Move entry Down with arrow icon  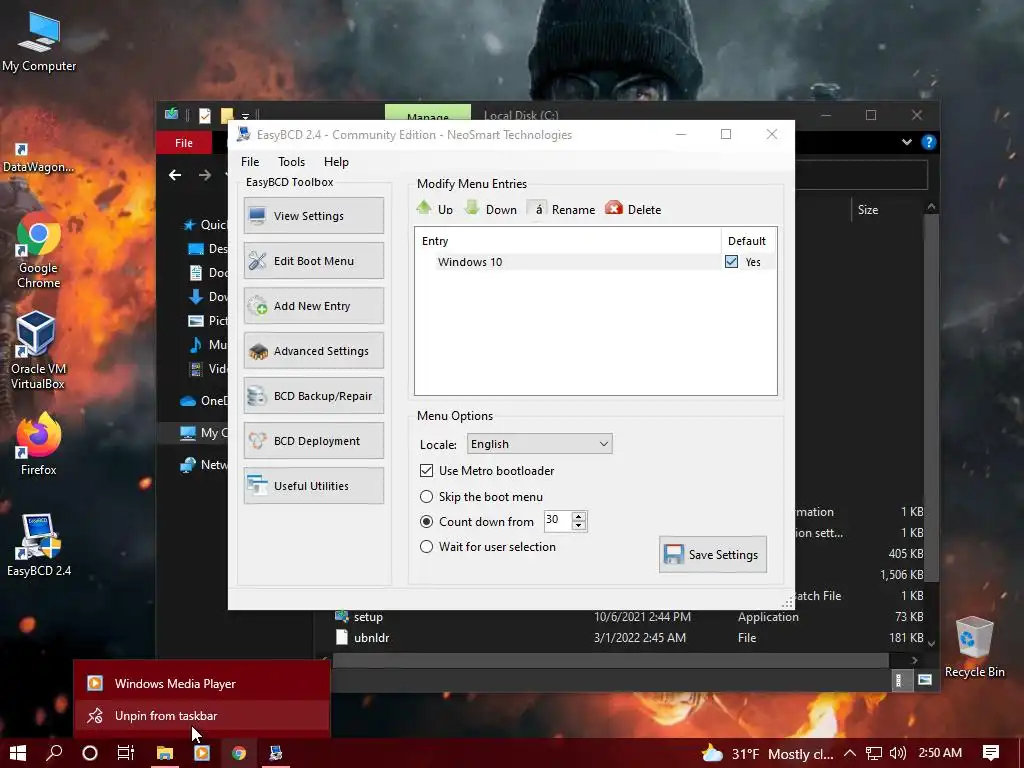coord(490,209)
